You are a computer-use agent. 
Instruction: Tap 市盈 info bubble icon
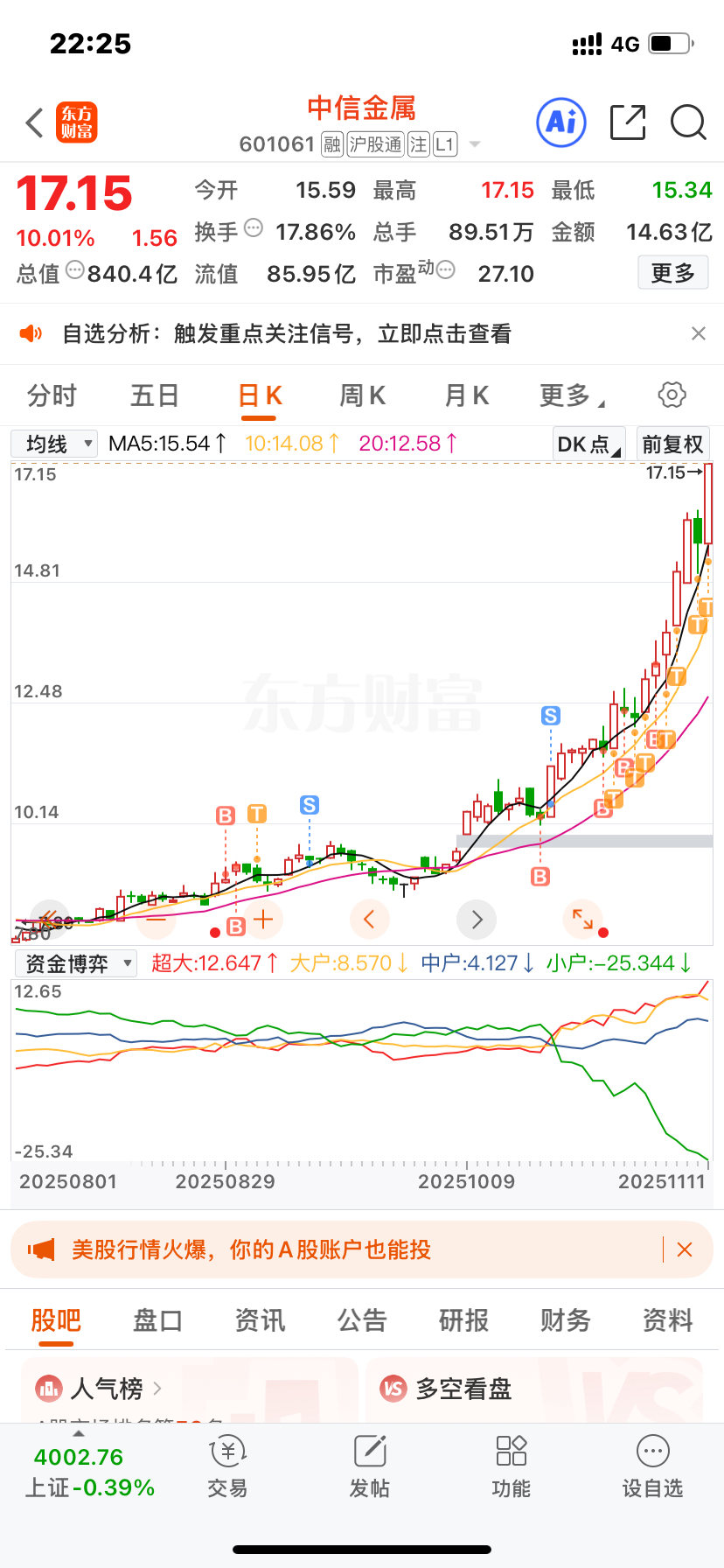[x=446, y=269]
